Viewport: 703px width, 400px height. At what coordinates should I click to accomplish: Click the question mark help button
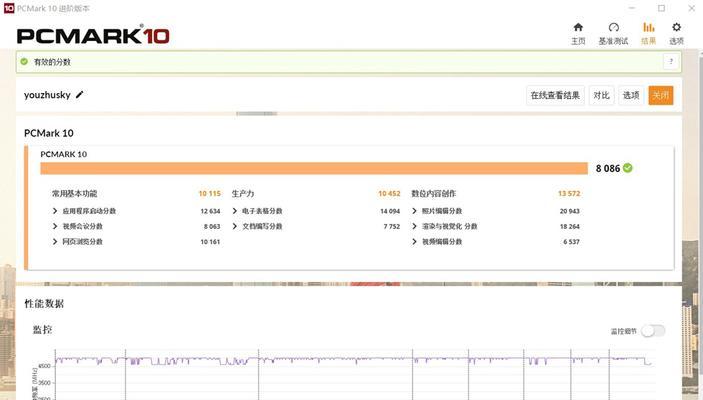[671, 61]
